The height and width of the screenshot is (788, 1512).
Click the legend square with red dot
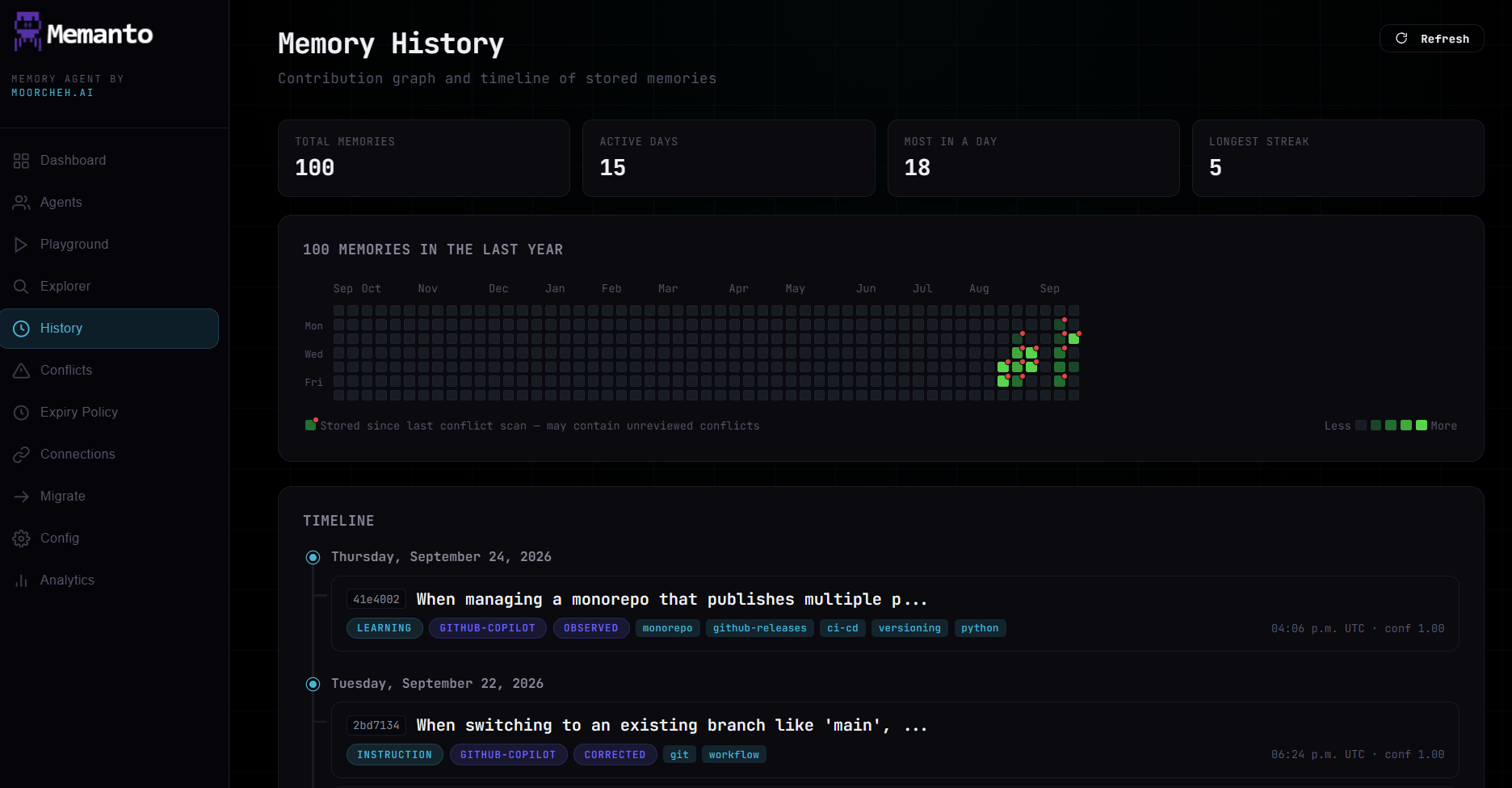(310, 425)
